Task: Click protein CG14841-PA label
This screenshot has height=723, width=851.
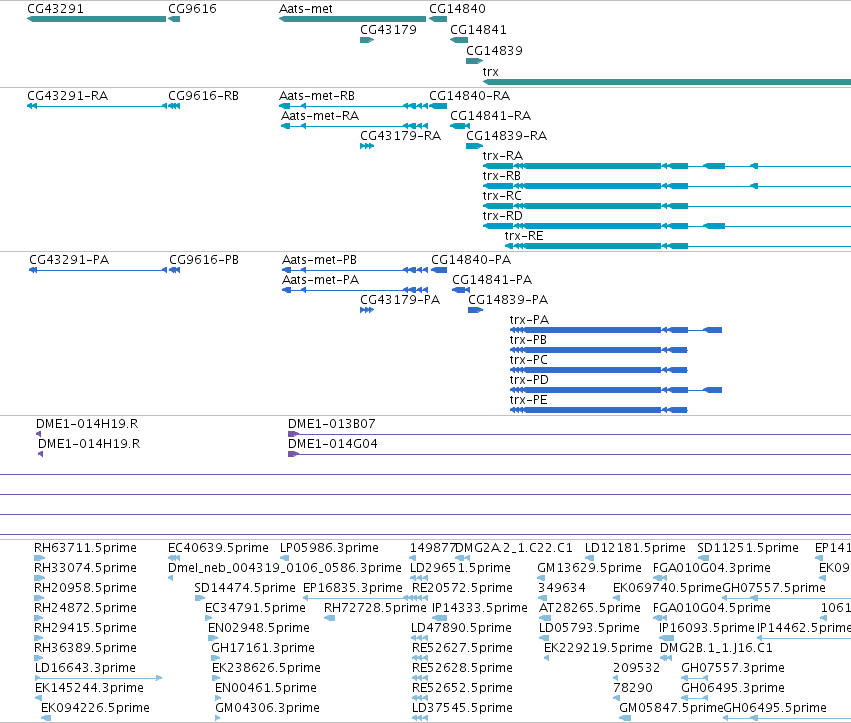Action: pos(492,280)
